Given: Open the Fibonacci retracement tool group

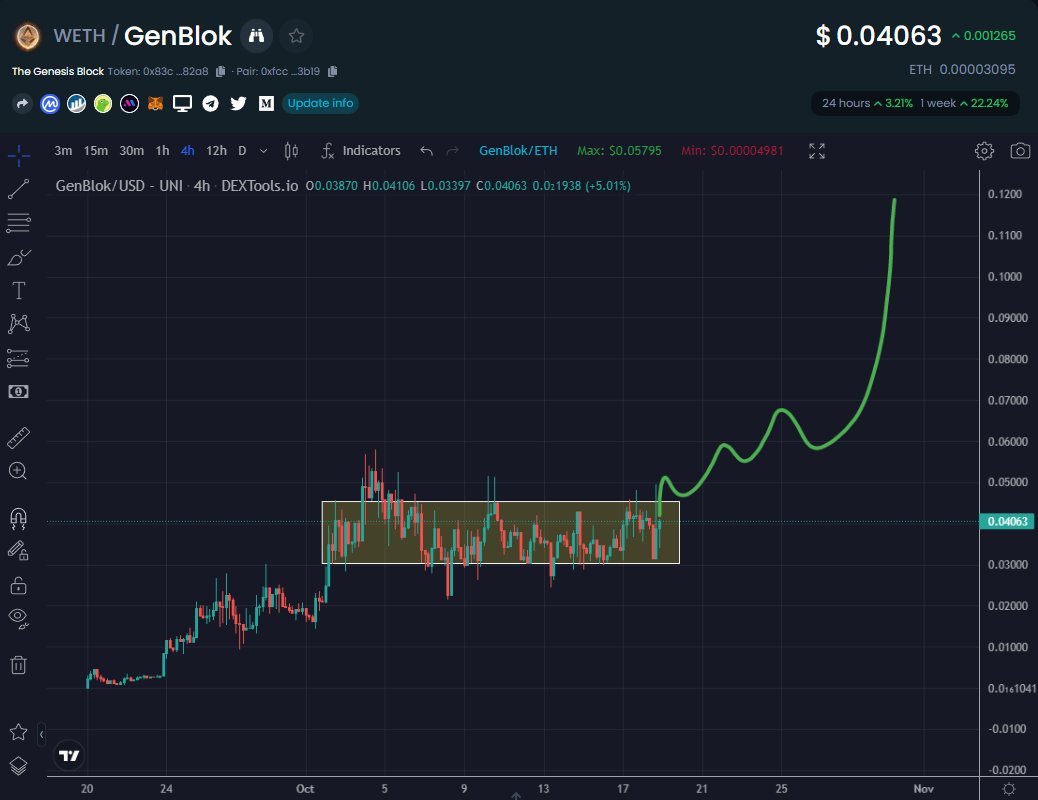Looking at the screenshot, I should pos(19,223).
